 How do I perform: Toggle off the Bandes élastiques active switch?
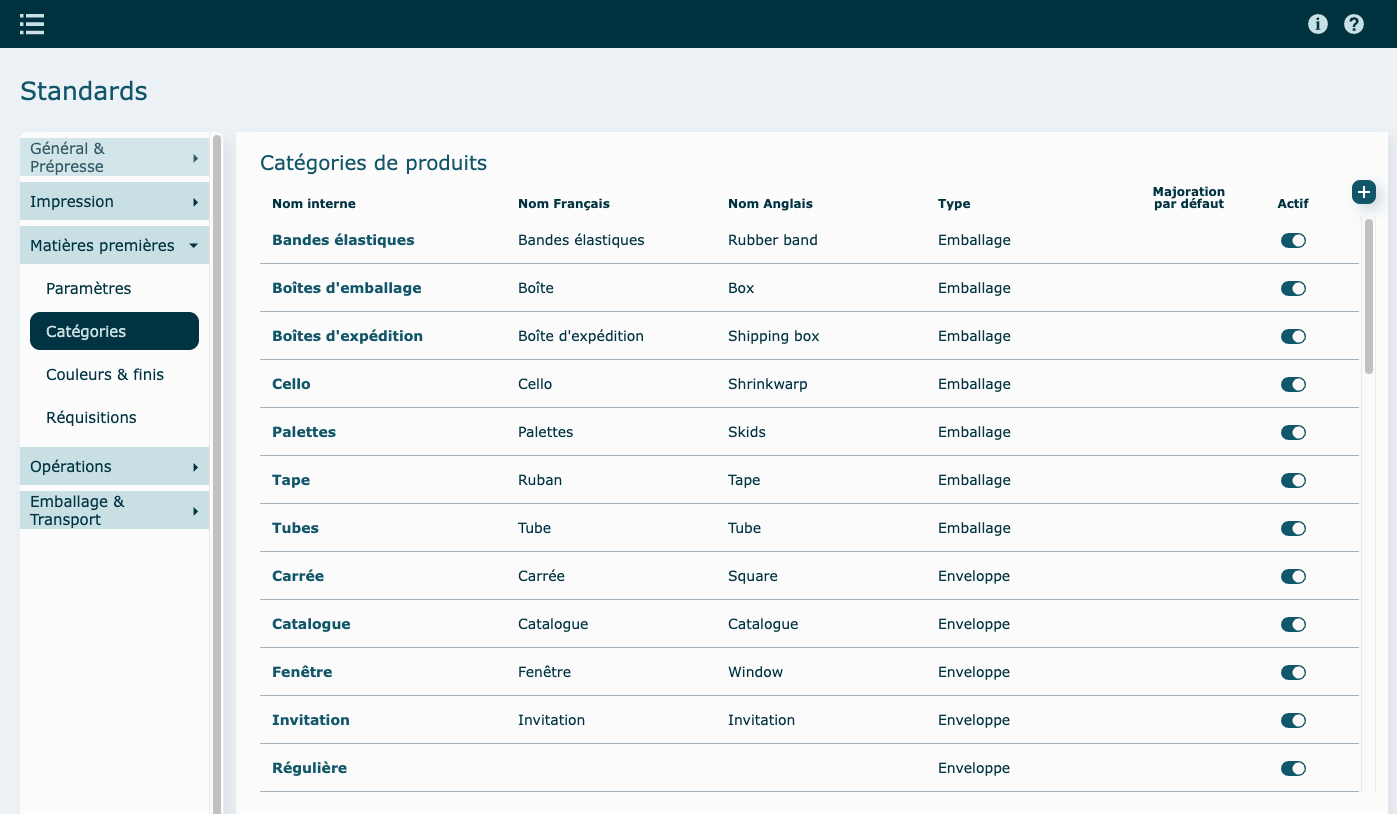point(1293,241)
